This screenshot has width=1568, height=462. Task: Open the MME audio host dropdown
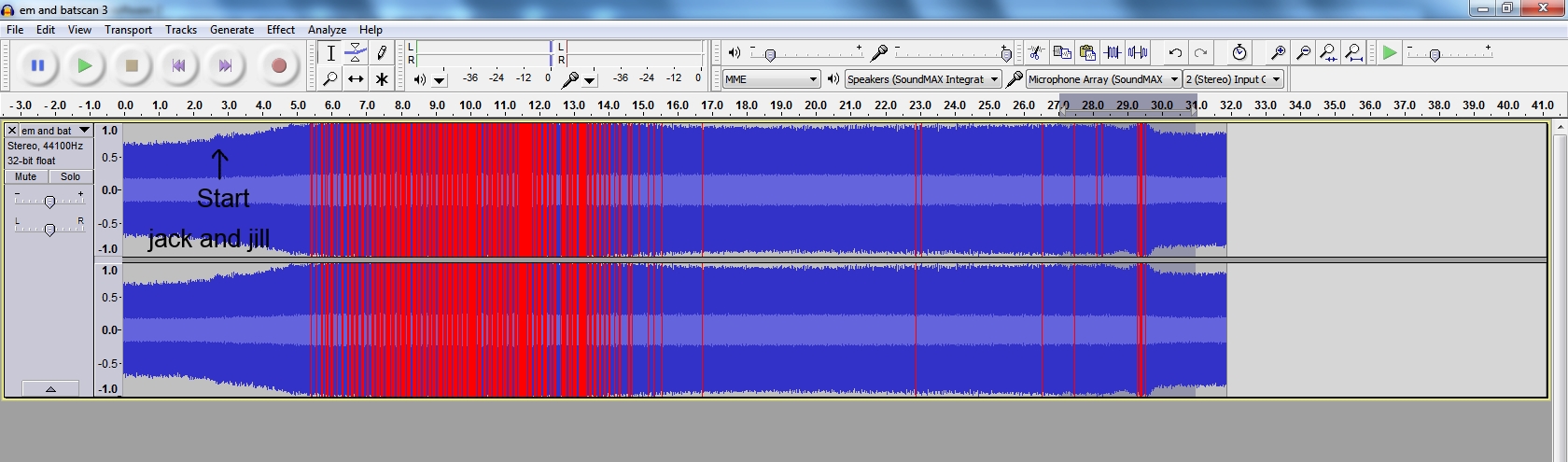tap(771, 79)
